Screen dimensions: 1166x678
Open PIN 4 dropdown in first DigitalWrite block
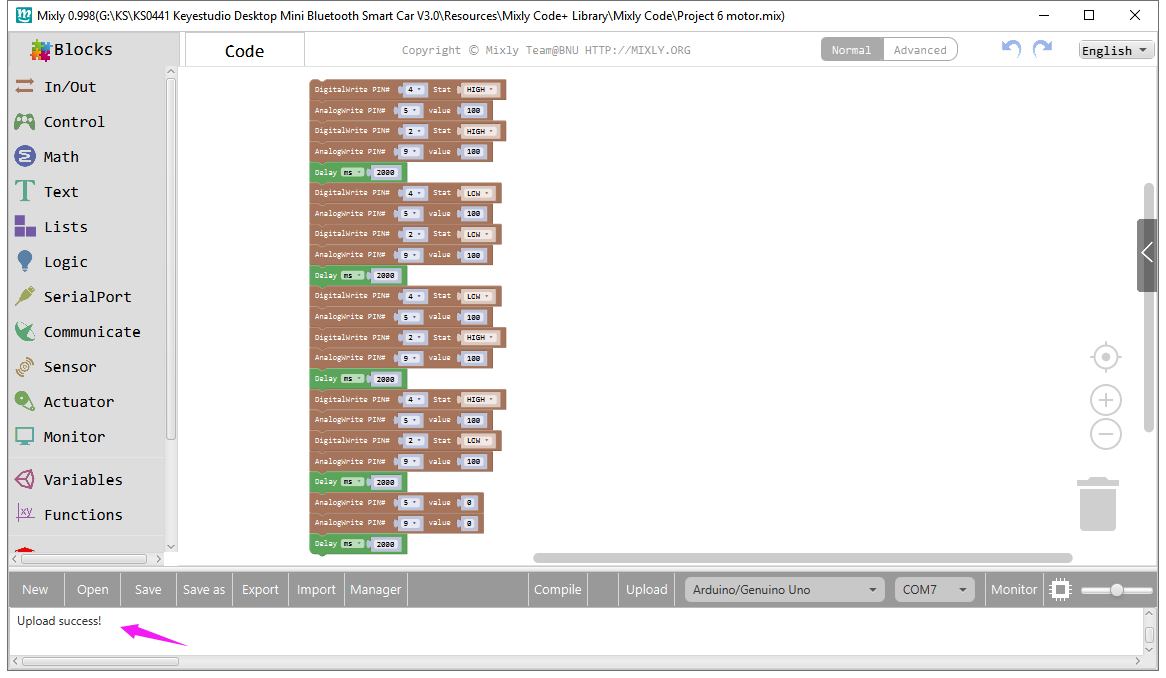pos(413,90)
